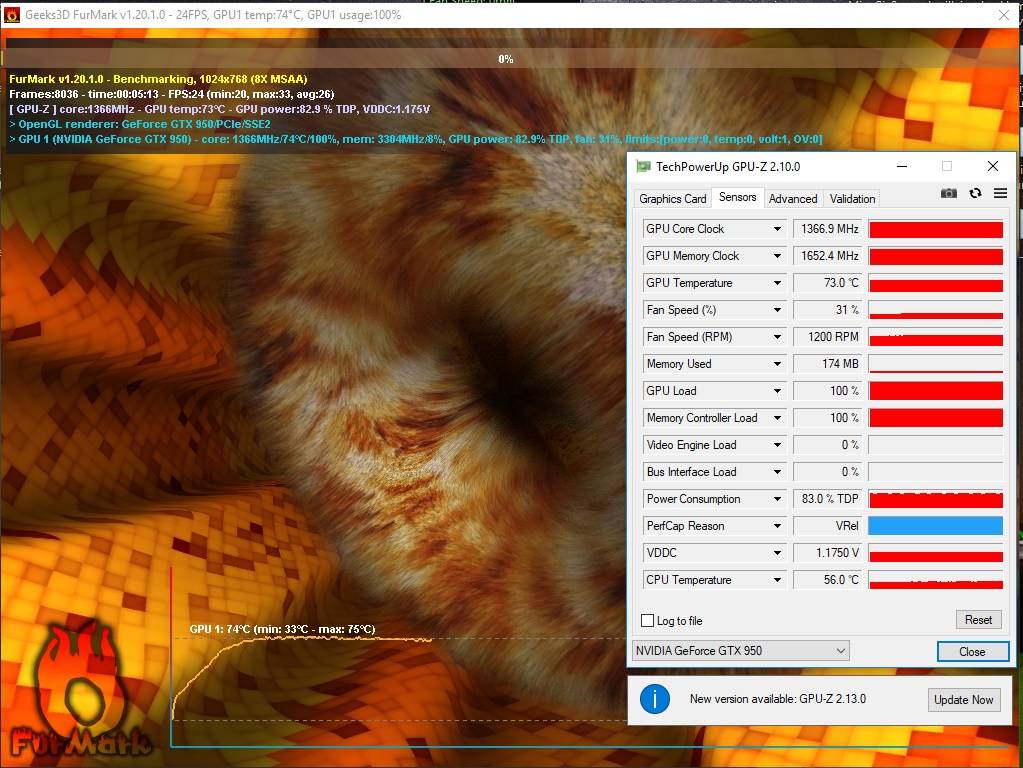Click the blue info icon in update notice

pos(654,699)
